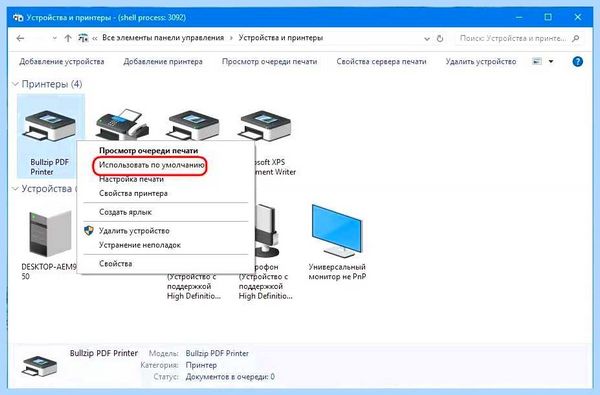
Task: Close the Устройства и принтеры window
Action: pos(578,17)
